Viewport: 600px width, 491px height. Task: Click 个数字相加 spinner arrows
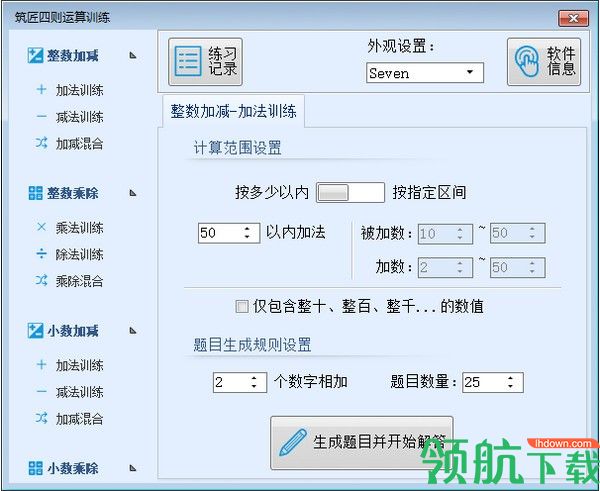click(x=254, y=382)
